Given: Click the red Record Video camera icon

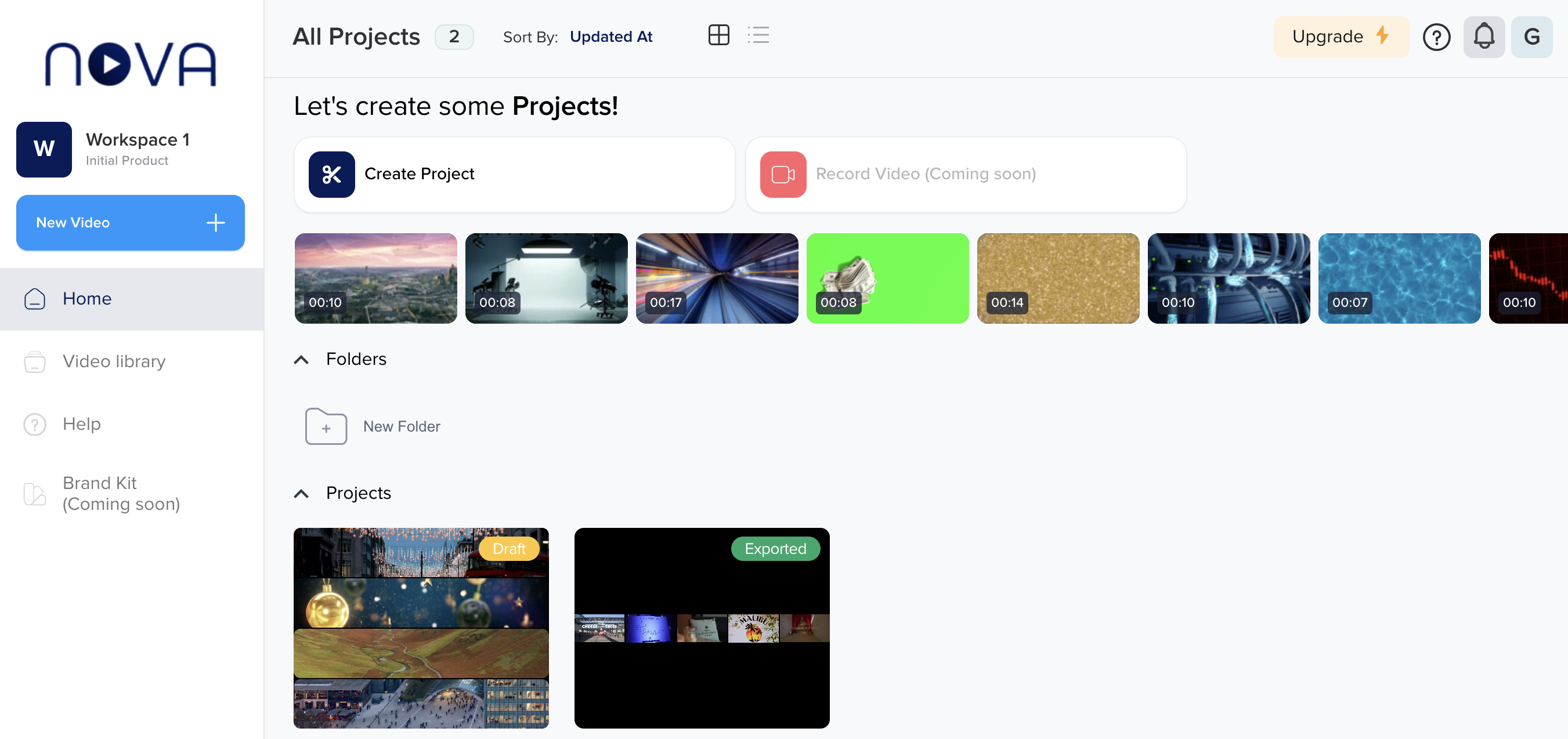Looking at the screenshot, I should (x=783, y=175).
